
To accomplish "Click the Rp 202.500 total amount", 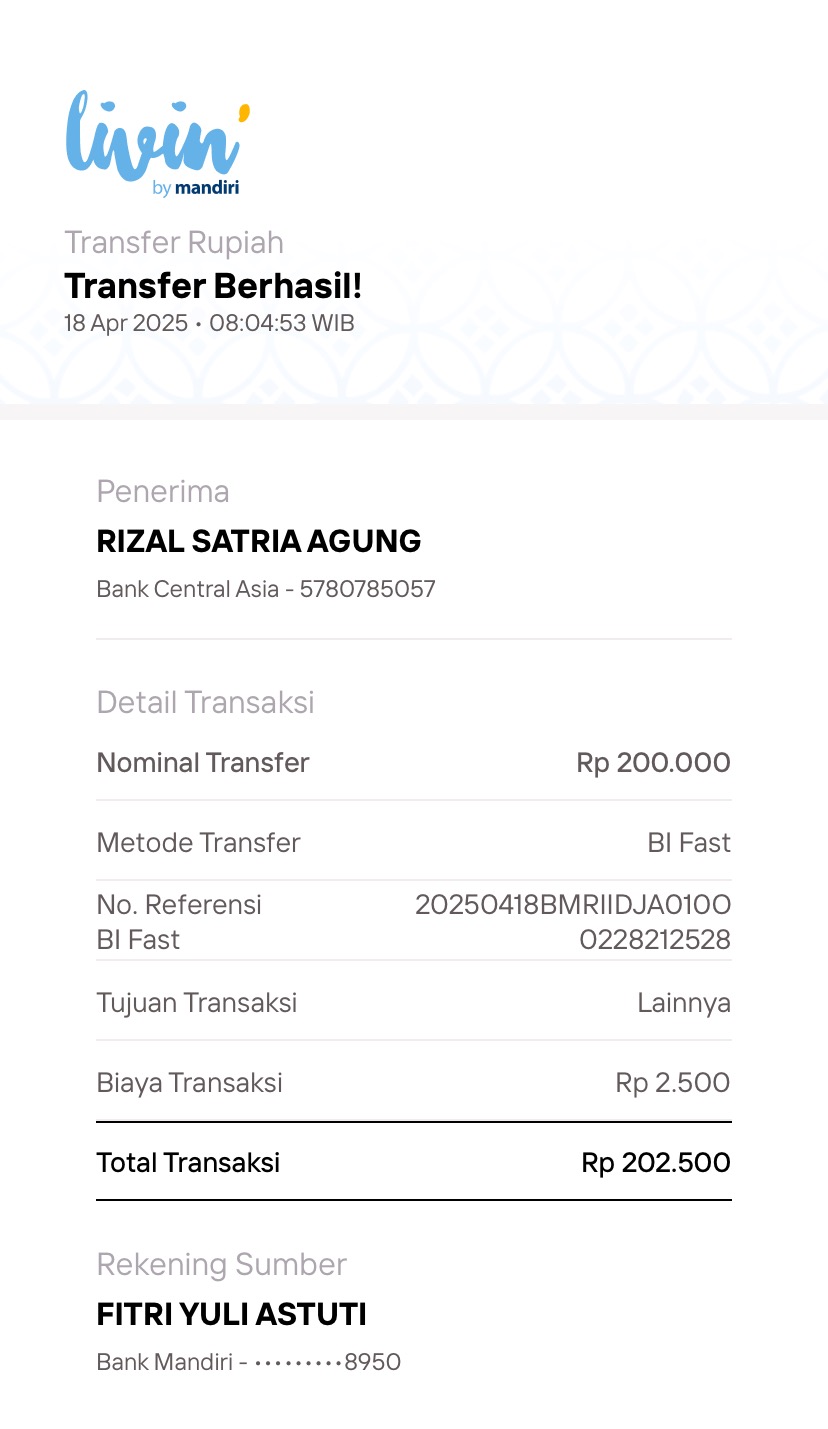I will click(x=655, y=1163).
